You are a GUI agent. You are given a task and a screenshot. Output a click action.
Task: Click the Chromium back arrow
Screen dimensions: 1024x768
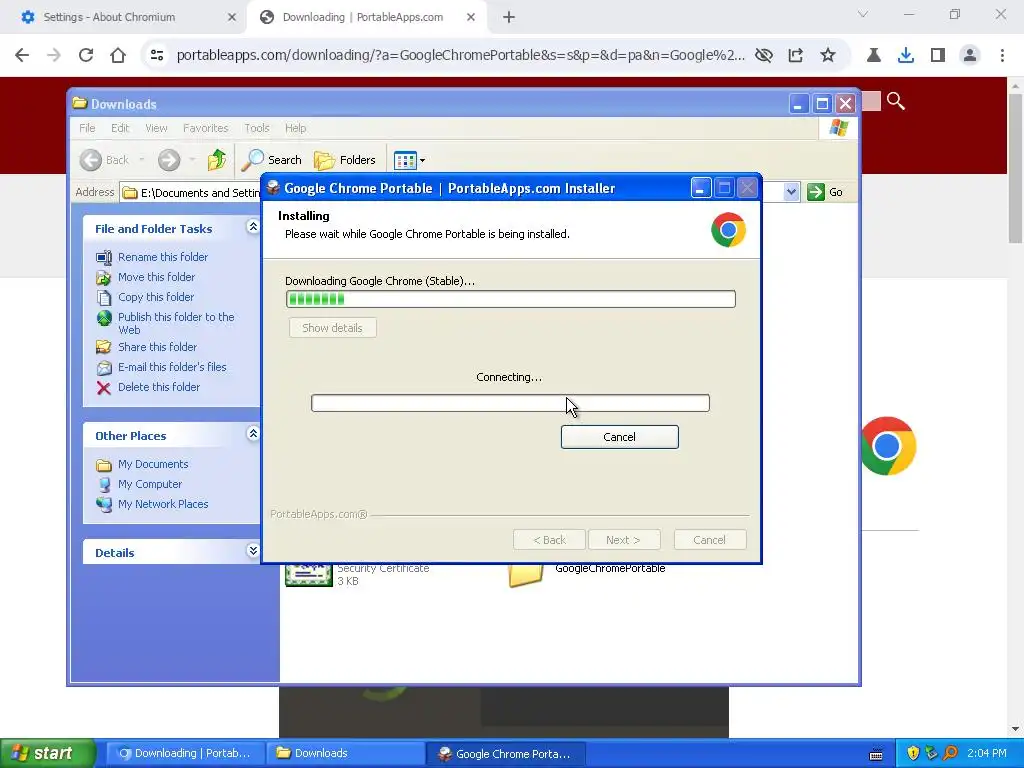(x=22, y=55)
